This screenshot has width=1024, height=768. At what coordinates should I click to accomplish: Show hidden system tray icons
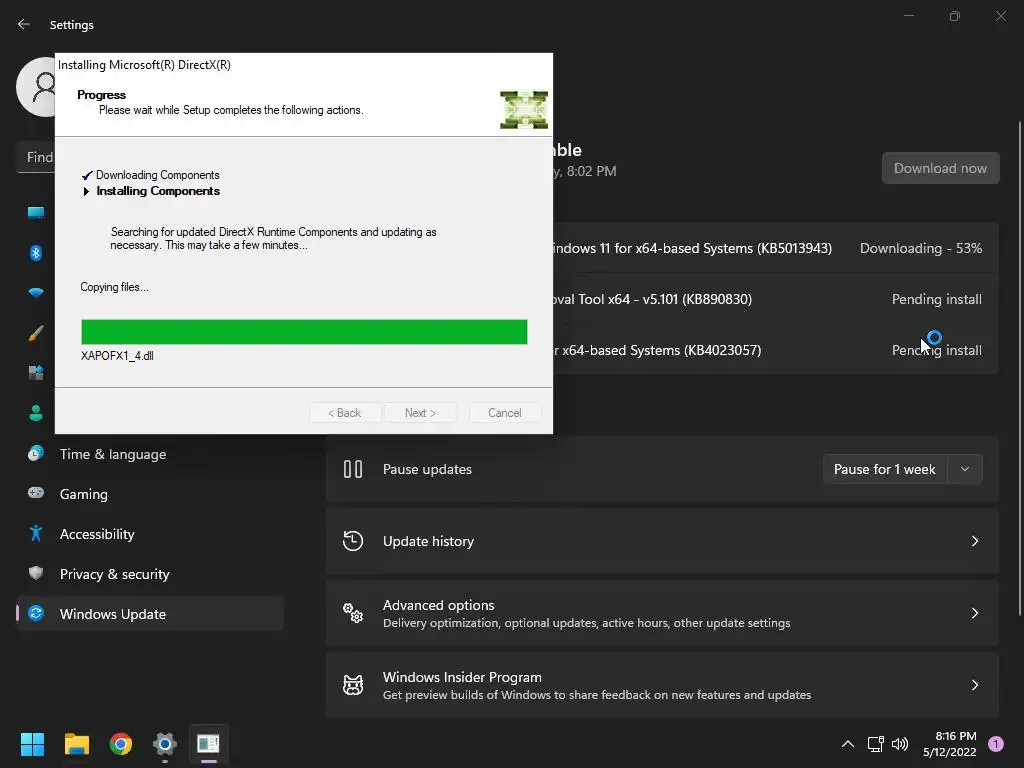point(848,743)
